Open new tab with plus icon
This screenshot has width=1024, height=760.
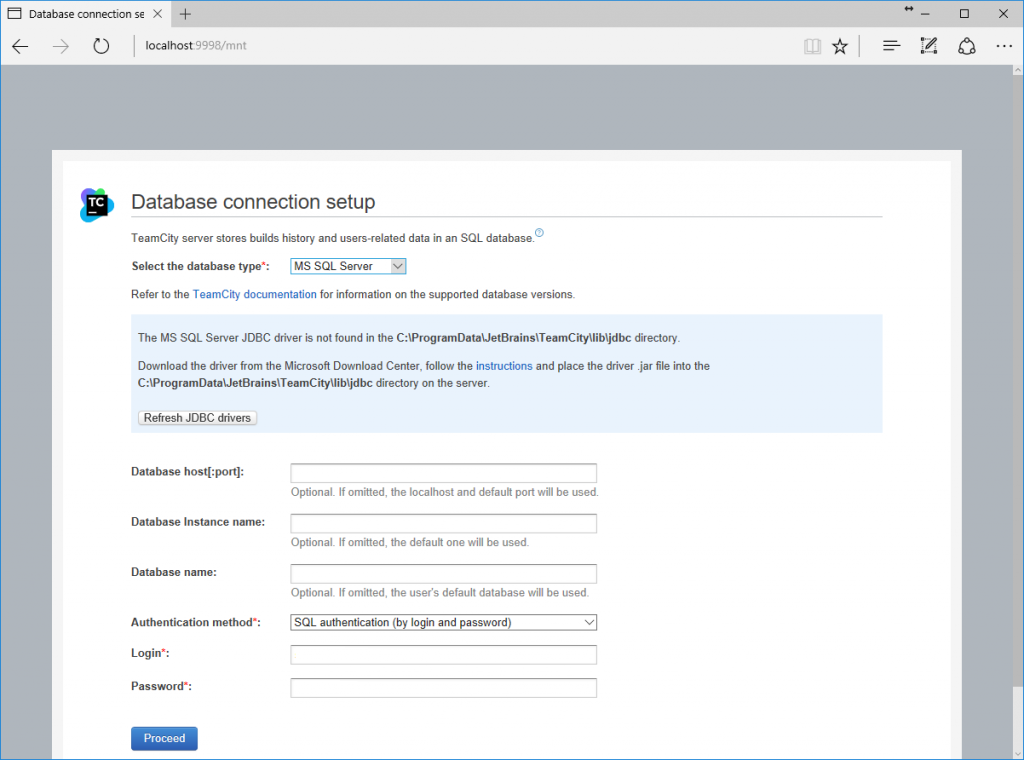point(185,14)
